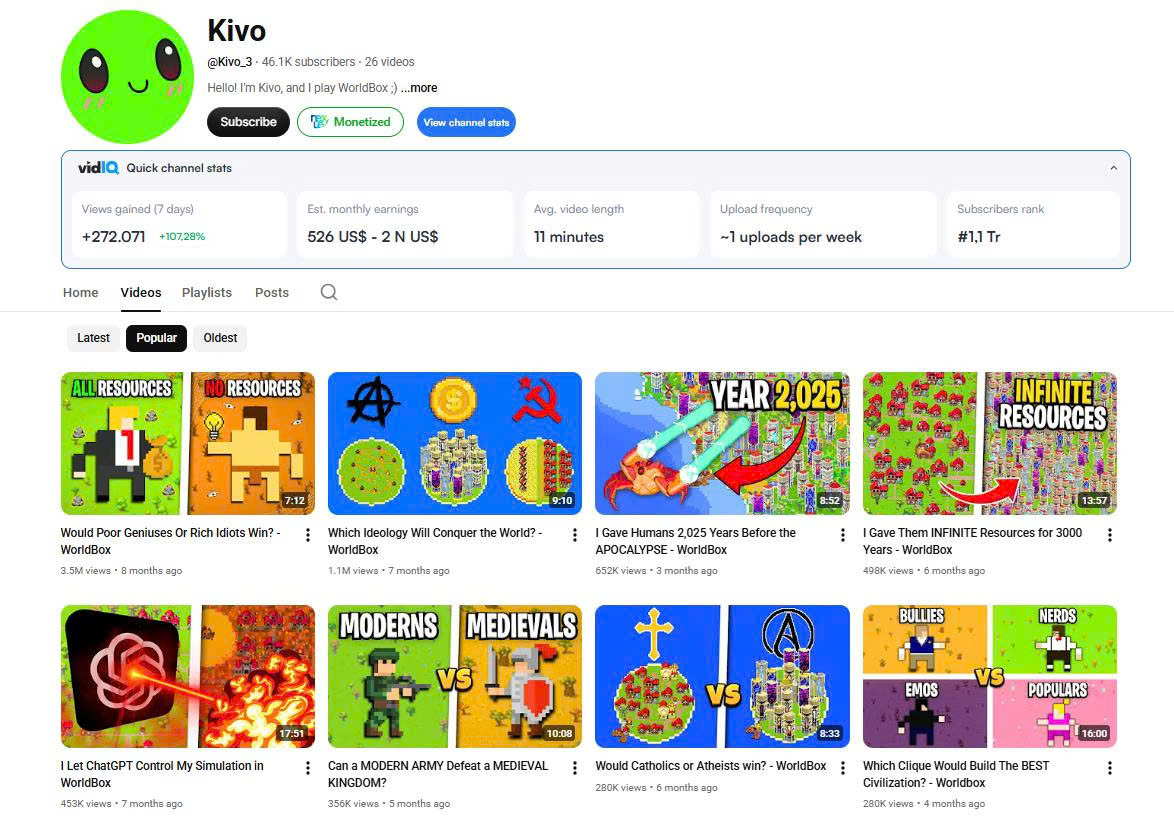Collapse the vidIQ Quick channel stats panel
The image size is (1174, 819).
coord(1113,168)
